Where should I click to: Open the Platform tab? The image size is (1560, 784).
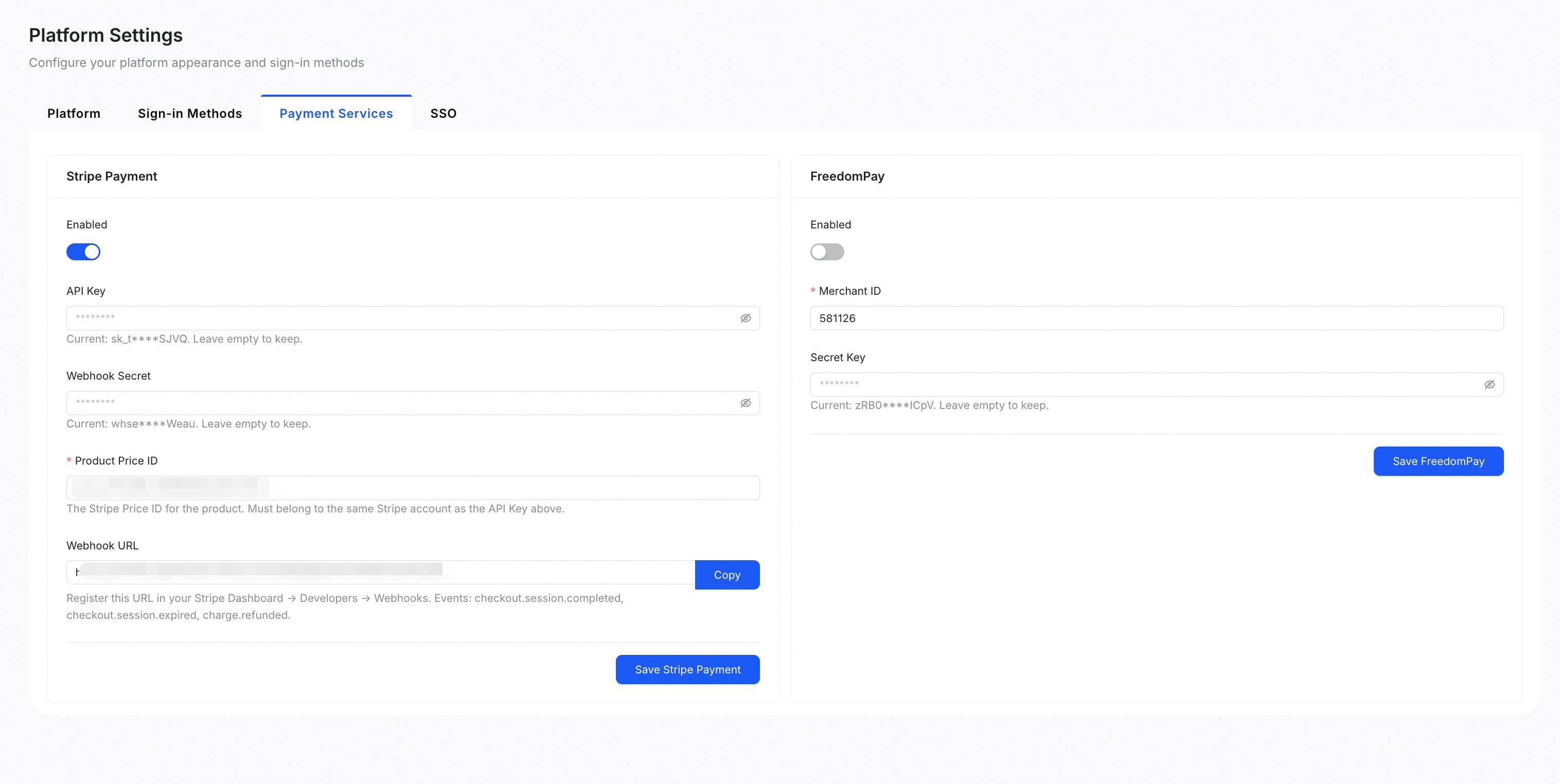pos(74,114)
